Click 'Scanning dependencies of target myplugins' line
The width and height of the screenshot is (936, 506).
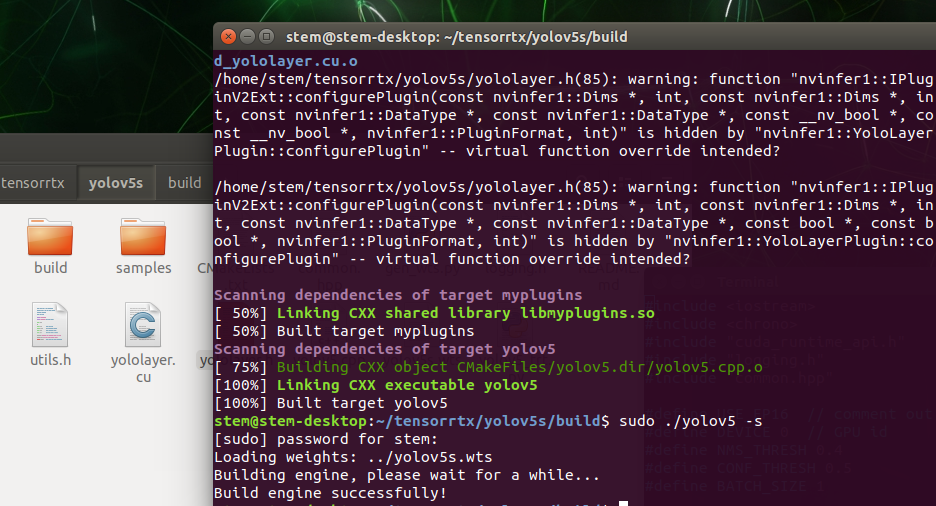[x=398, y=295]
